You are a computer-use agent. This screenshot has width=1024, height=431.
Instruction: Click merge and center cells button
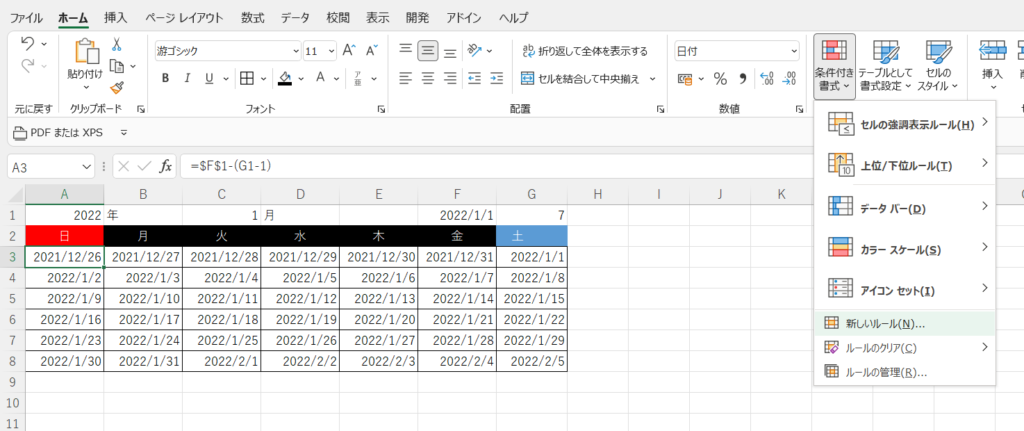(588, 78)
